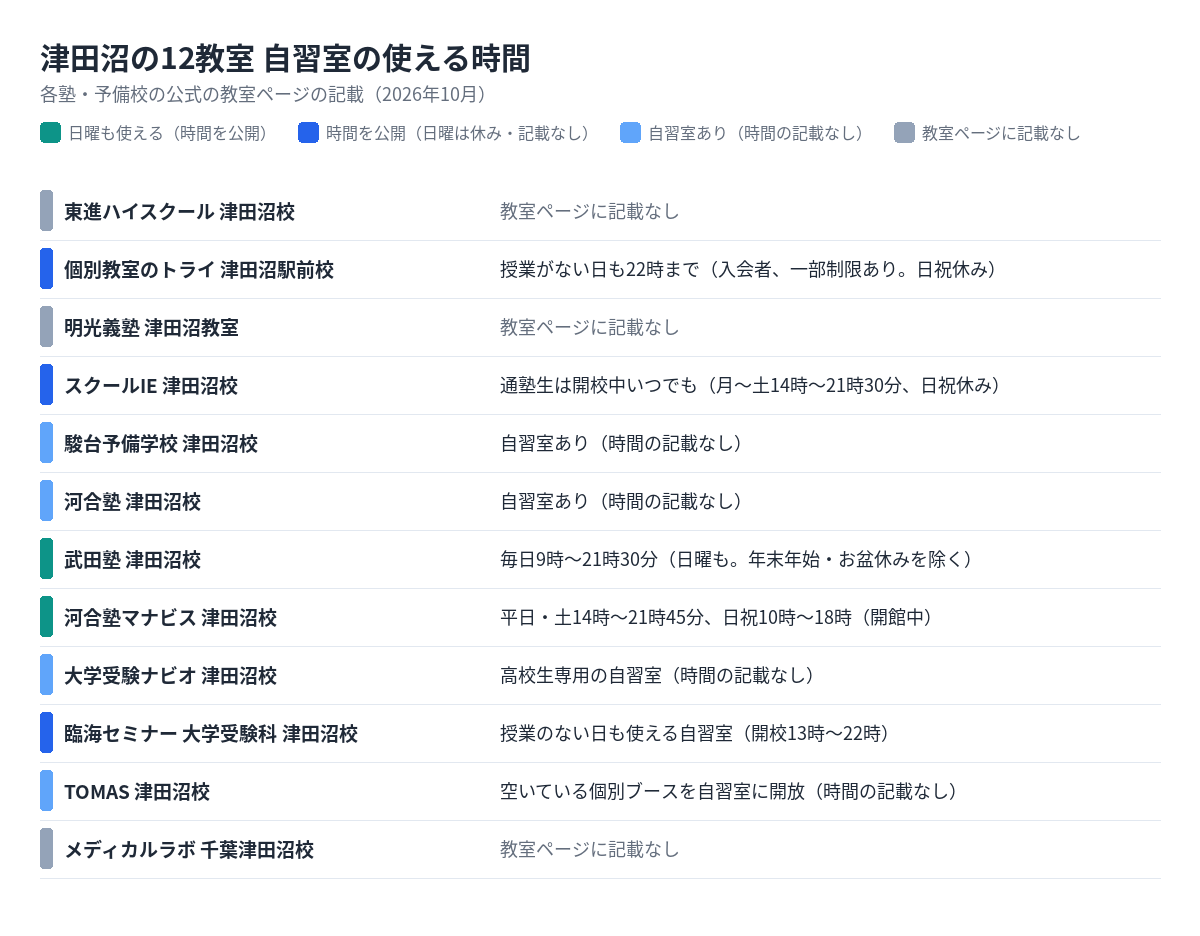Image resolution: width=1200 pixels, height=936 pixels.
Task: Click メディカルラボ's value 教室ページに記載なし
Action: click(x=590, y=849)
